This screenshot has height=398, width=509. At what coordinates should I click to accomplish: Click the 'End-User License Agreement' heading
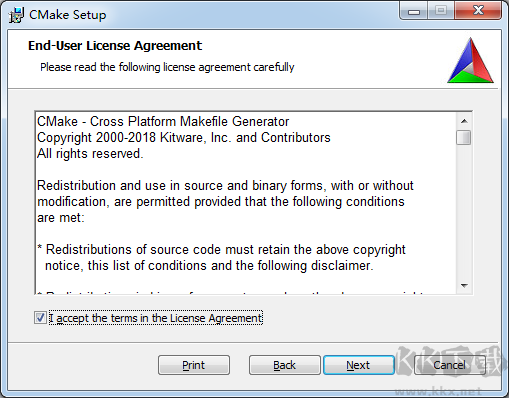pyautogui.click(x=115, y=46)
